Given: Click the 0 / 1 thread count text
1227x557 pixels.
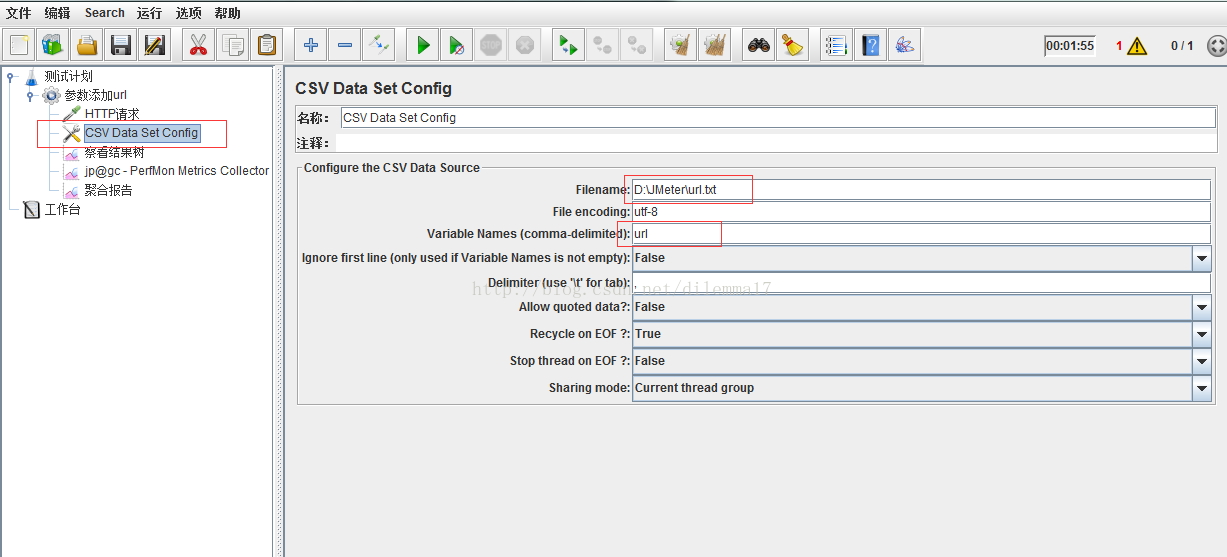Looking at the screenshot, I should [x=1182, y=46].
